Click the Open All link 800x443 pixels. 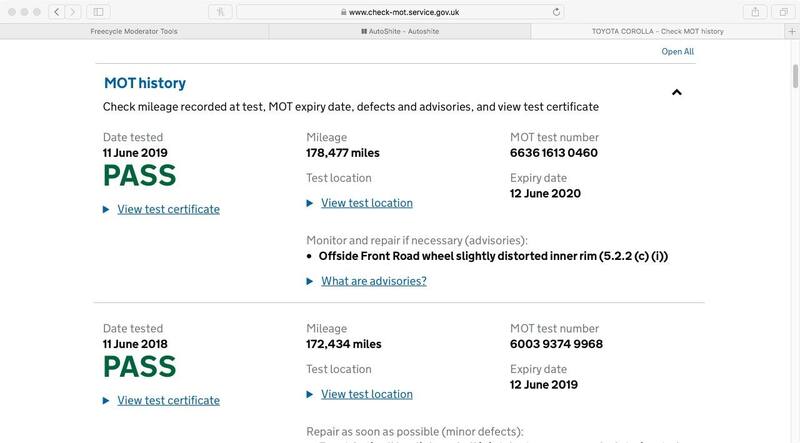pyautogui.click(x=677, y=52)
